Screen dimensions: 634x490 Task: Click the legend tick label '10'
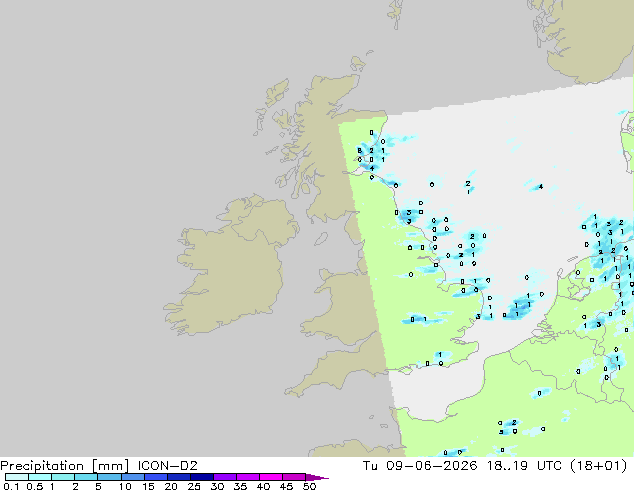[125, 486]
